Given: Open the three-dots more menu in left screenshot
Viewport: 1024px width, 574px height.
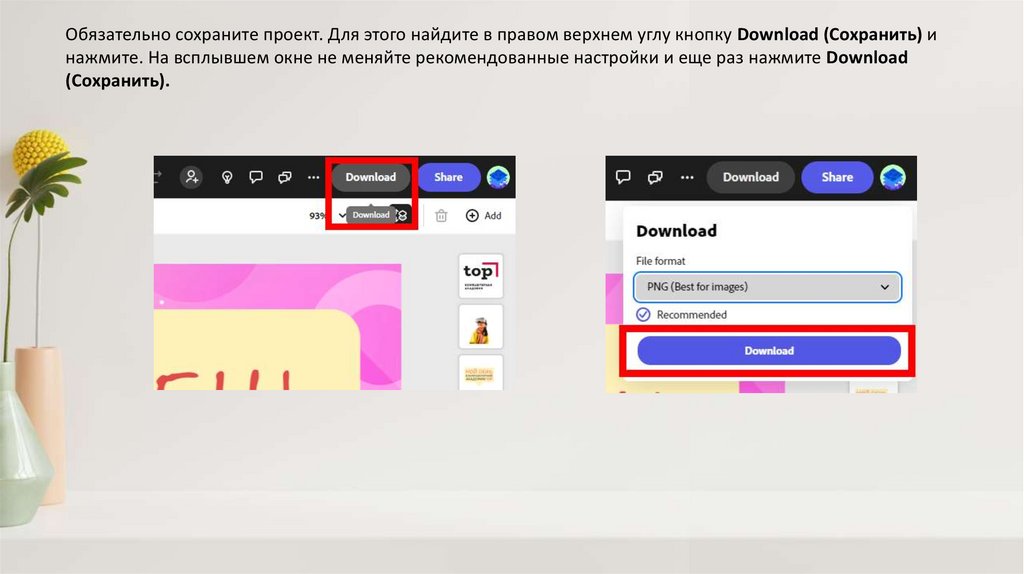Looking at the screenshot, I should 313,177.
